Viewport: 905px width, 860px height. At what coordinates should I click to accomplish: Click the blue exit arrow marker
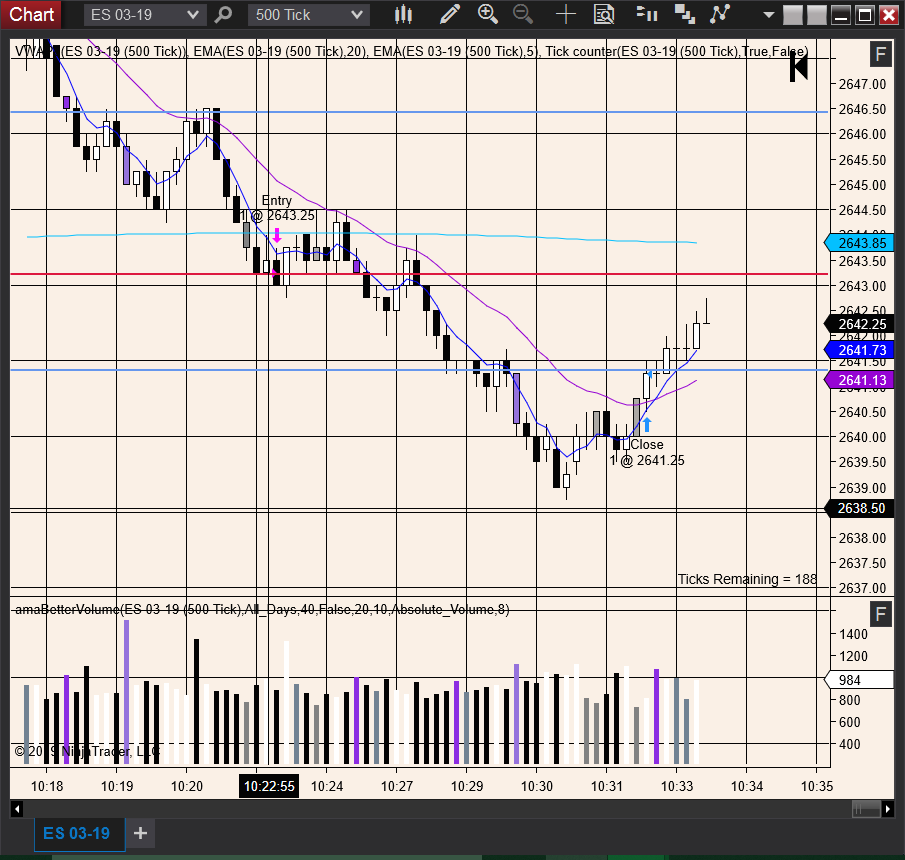pos(647,424)
